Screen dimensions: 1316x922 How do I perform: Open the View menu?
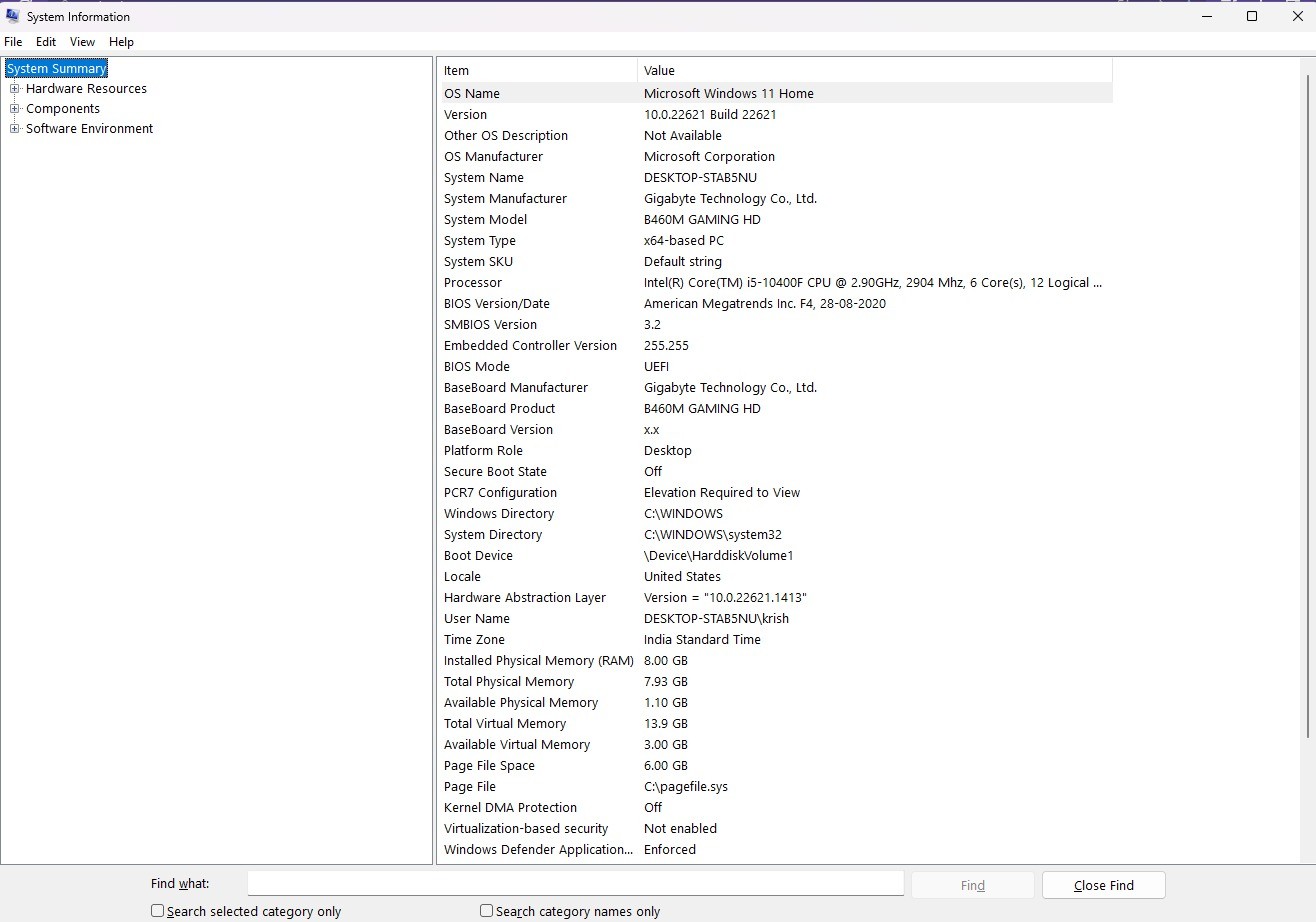[82, 42]
